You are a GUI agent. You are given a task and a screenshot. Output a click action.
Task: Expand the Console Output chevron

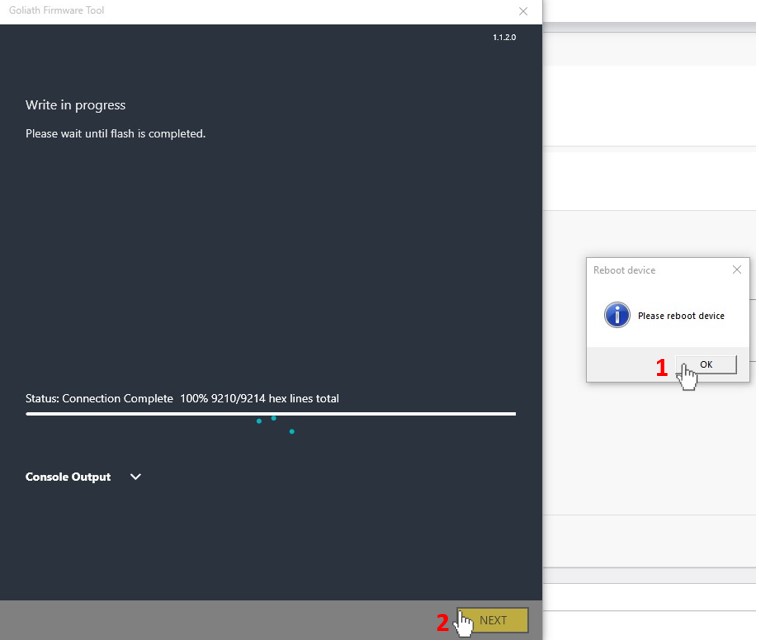[136, 477]
